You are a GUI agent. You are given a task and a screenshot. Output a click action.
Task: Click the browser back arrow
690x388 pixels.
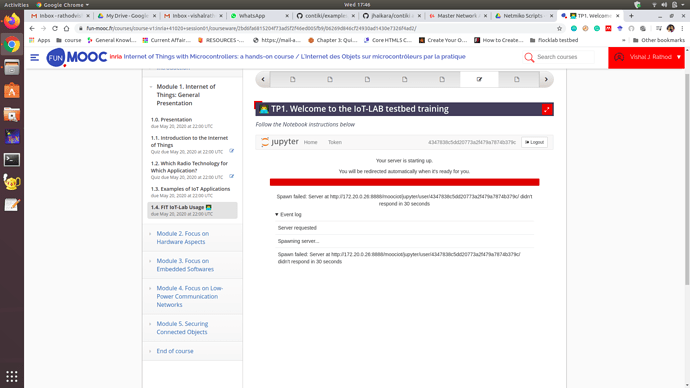(32, 28)
